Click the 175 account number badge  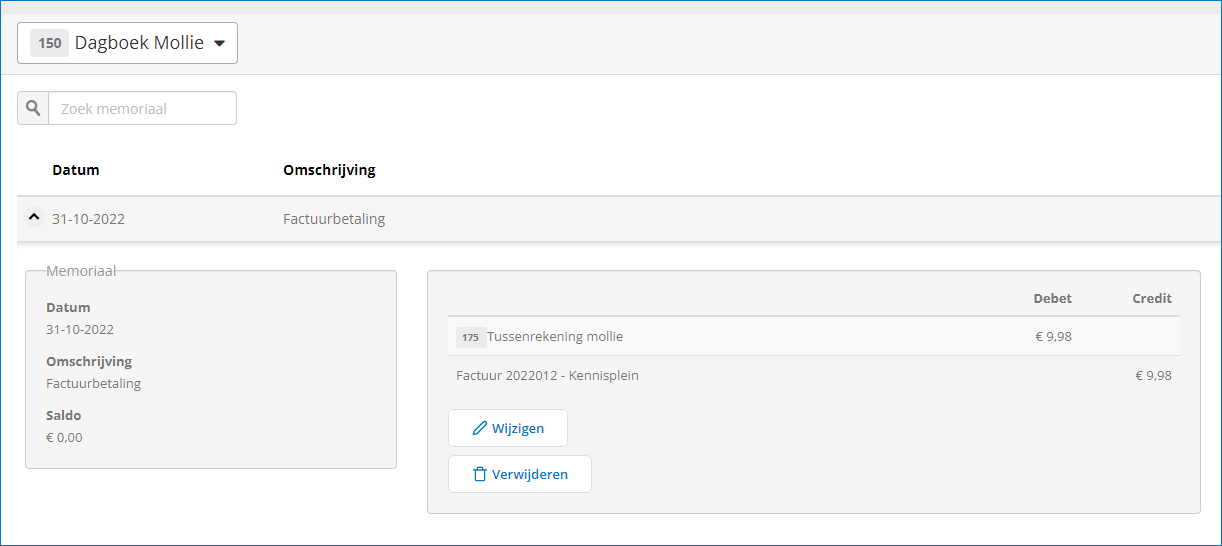470,337
